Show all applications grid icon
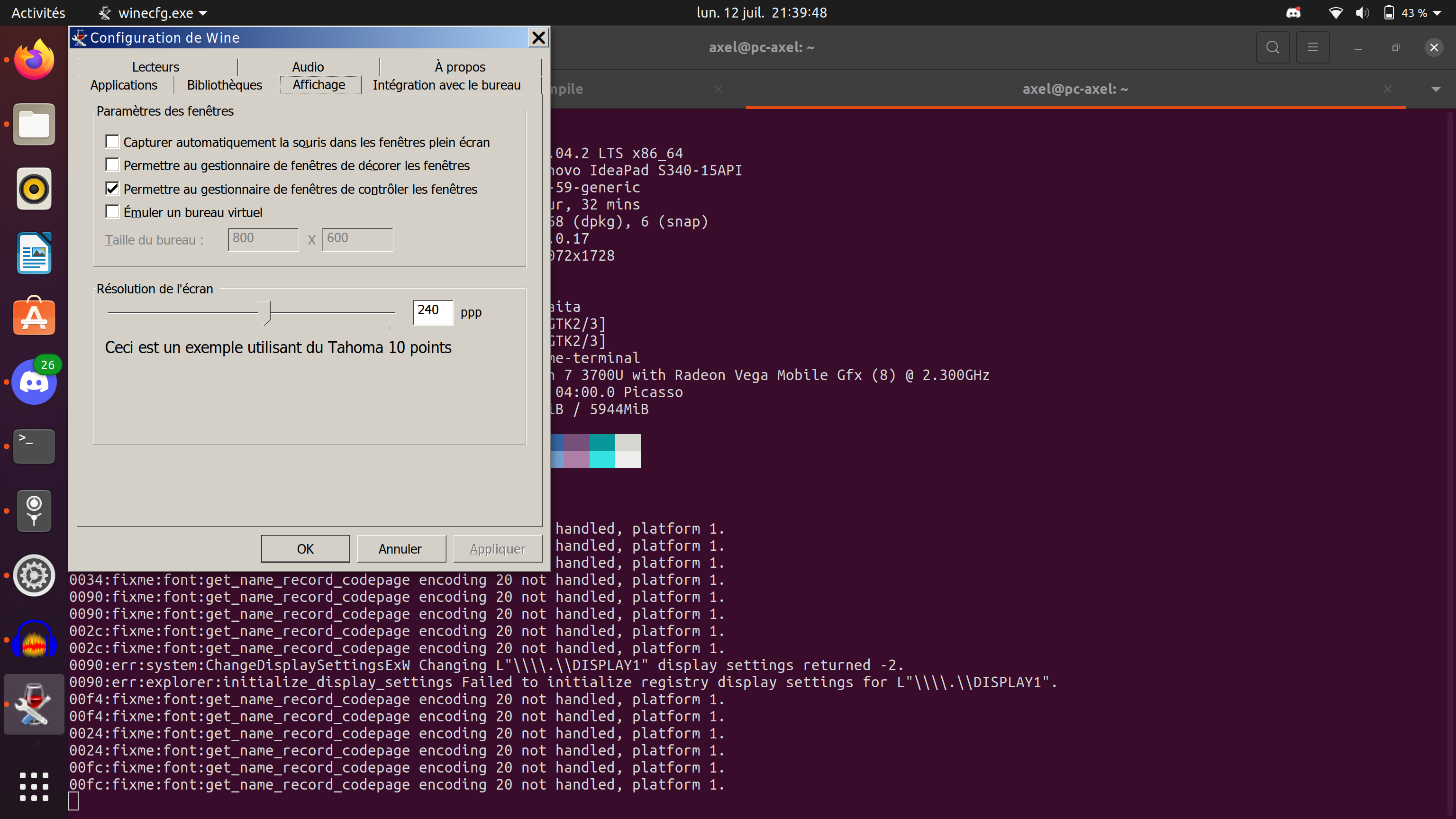The height and width of the screenshot is (819, 1456). tap(34, 786)
